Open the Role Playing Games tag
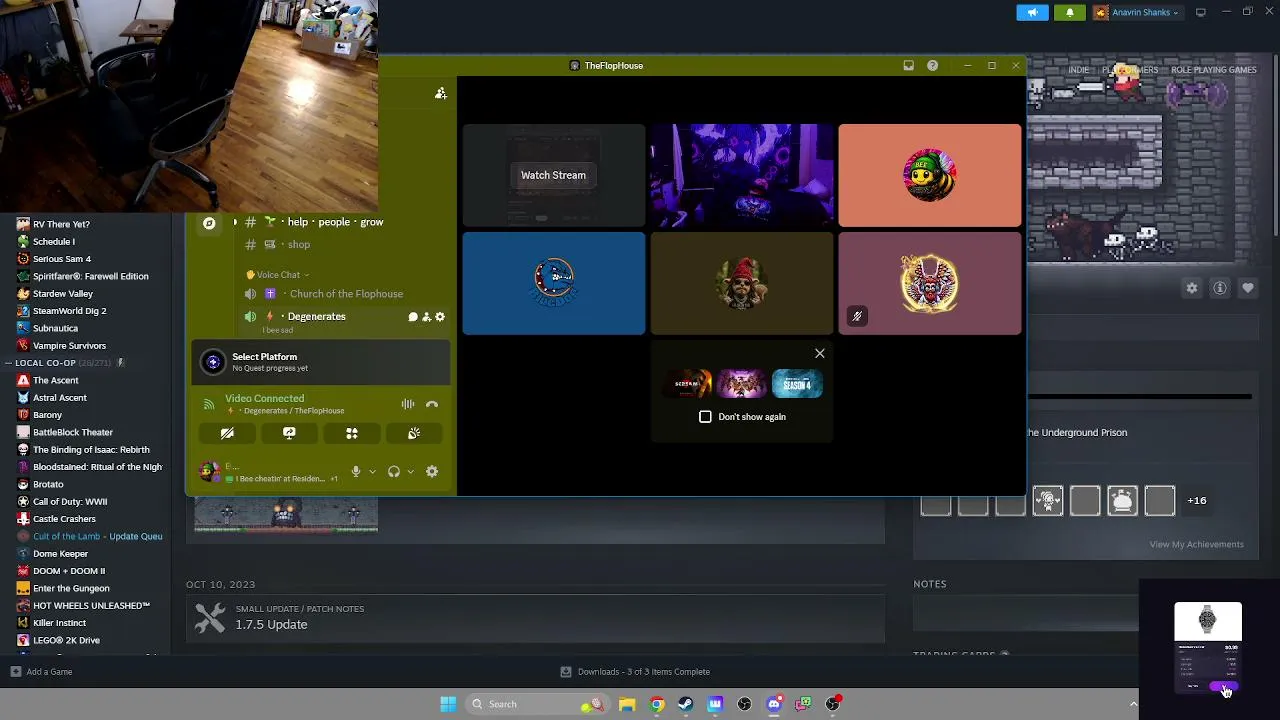This screenshot has height=720, width=1280. [1214, 70]
